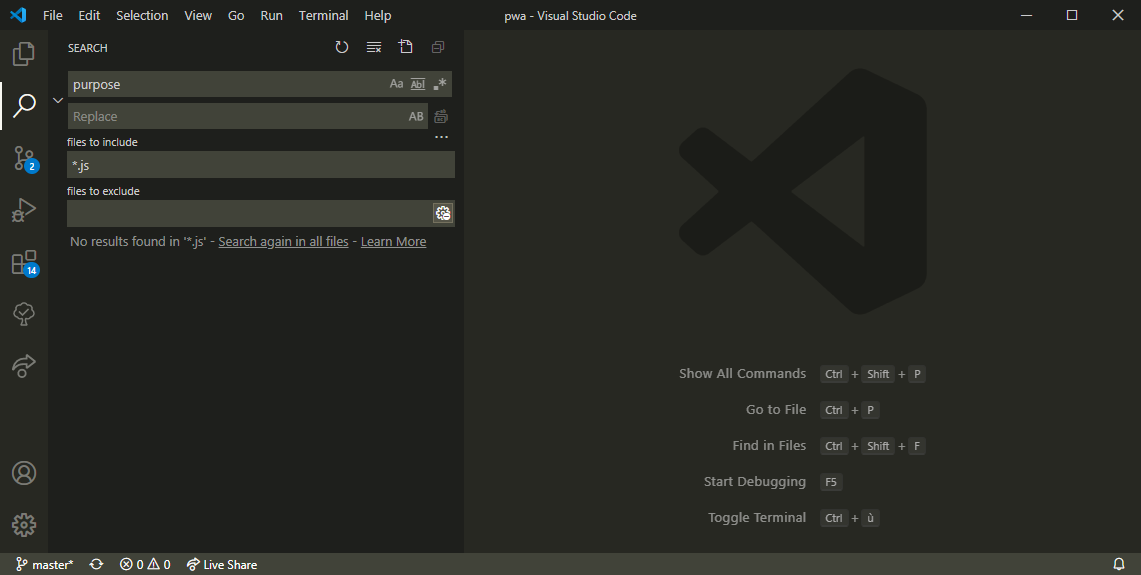This screenshot has width=1141, height=575.
Task: Click files to include field '*.js'
Action: [261, 165]
